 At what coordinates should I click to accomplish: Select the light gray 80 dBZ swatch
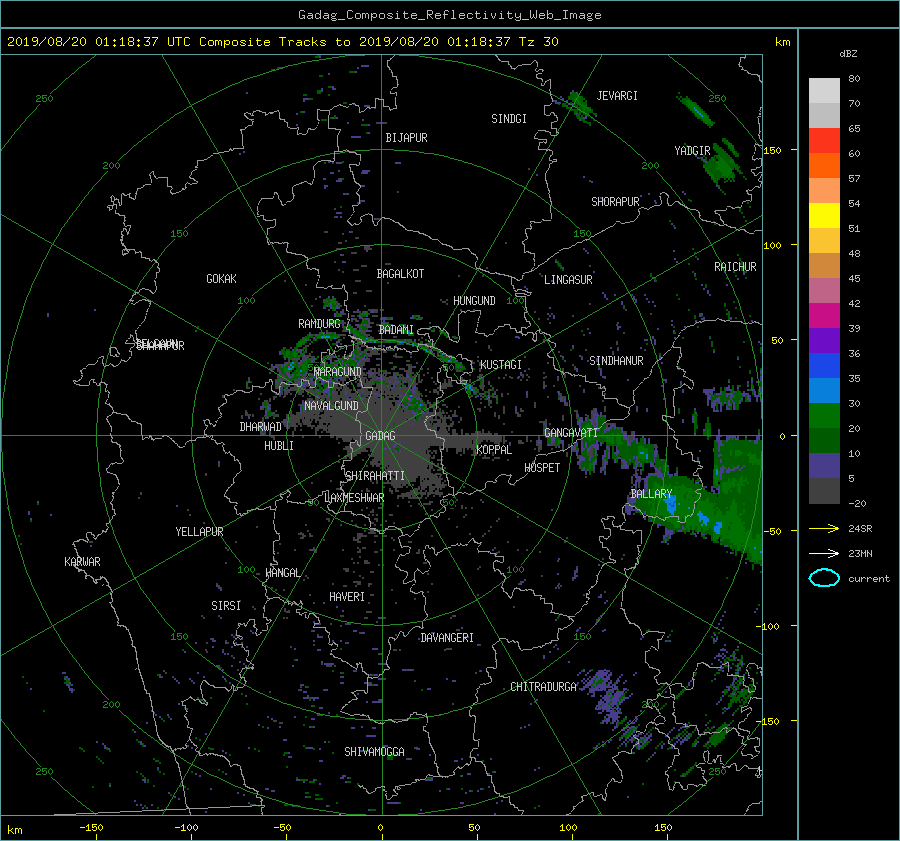pyautogui.click(x=824, y=90)
